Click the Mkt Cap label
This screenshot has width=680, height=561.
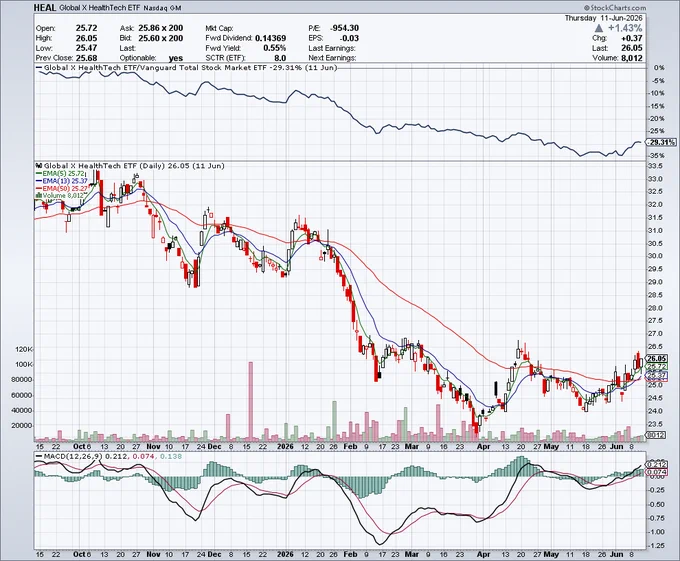(219, 28)
